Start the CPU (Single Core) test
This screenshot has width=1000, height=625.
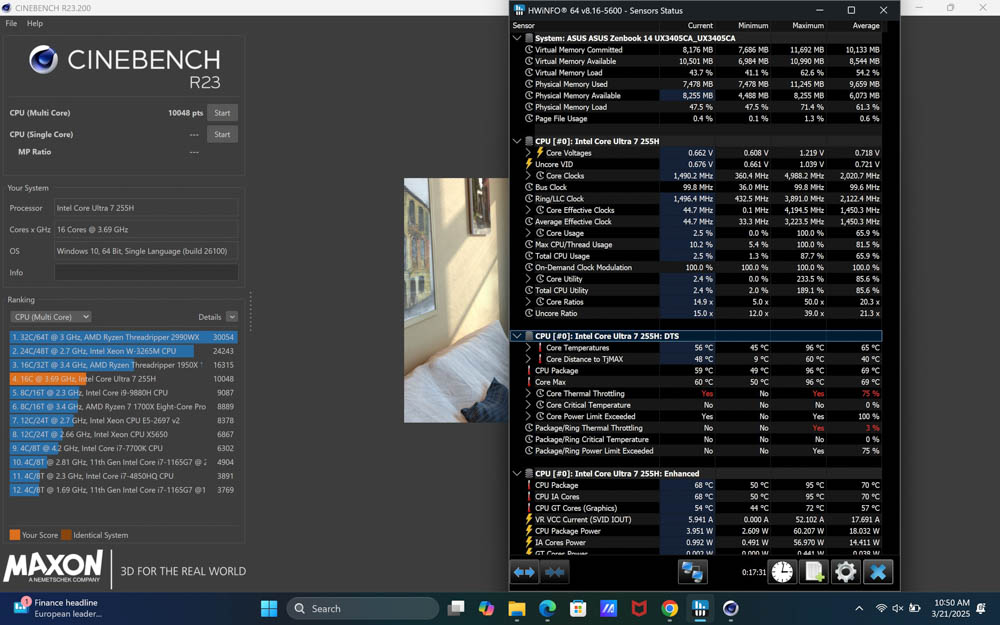pyautogui.click(x=222, y=135)
